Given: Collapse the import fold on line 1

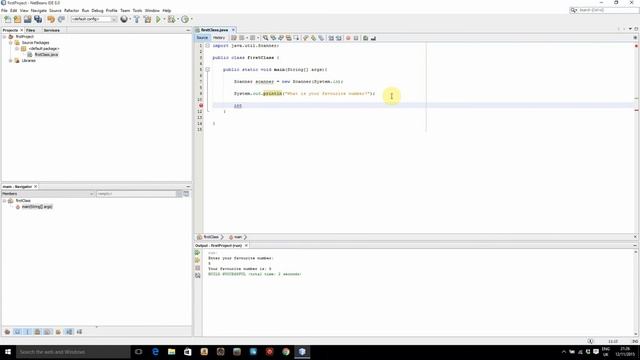Looking at the screenshot, I should point(207,46).
